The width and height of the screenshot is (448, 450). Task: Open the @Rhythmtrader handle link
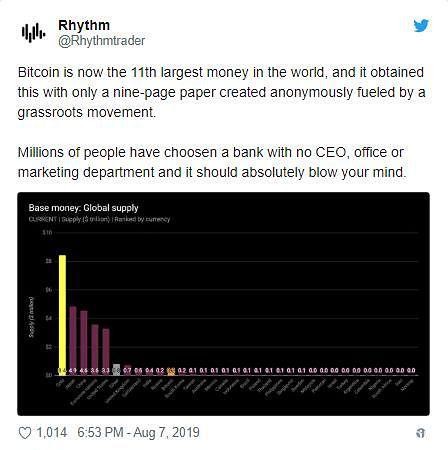pos(101,41)
